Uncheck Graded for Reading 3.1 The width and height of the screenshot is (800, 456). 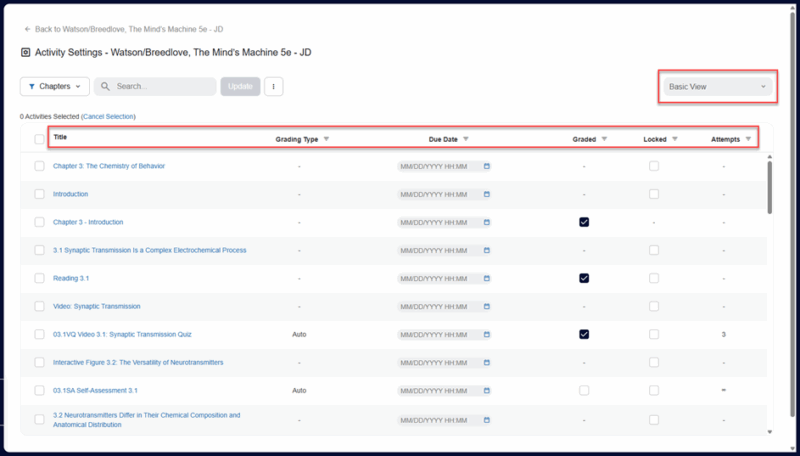[584, 278]
